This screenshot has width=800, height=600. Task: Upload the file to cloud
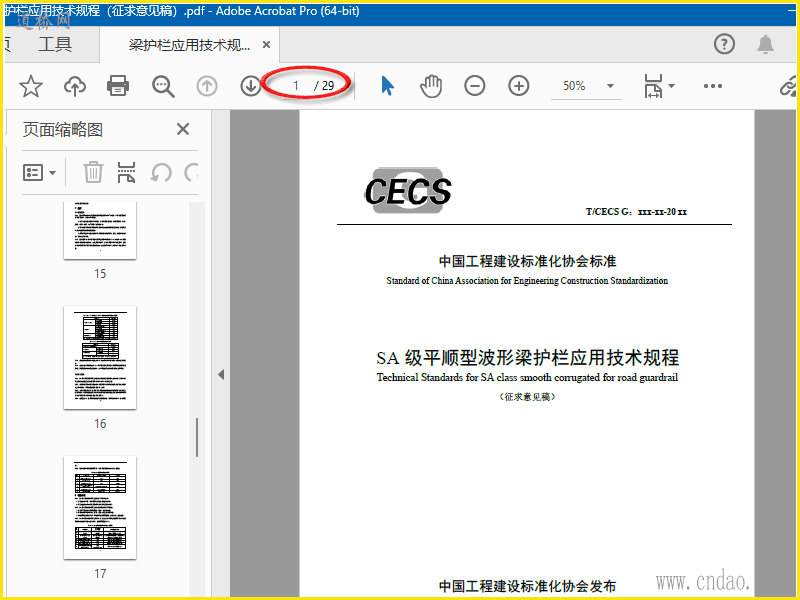click(x=74, y=86)
